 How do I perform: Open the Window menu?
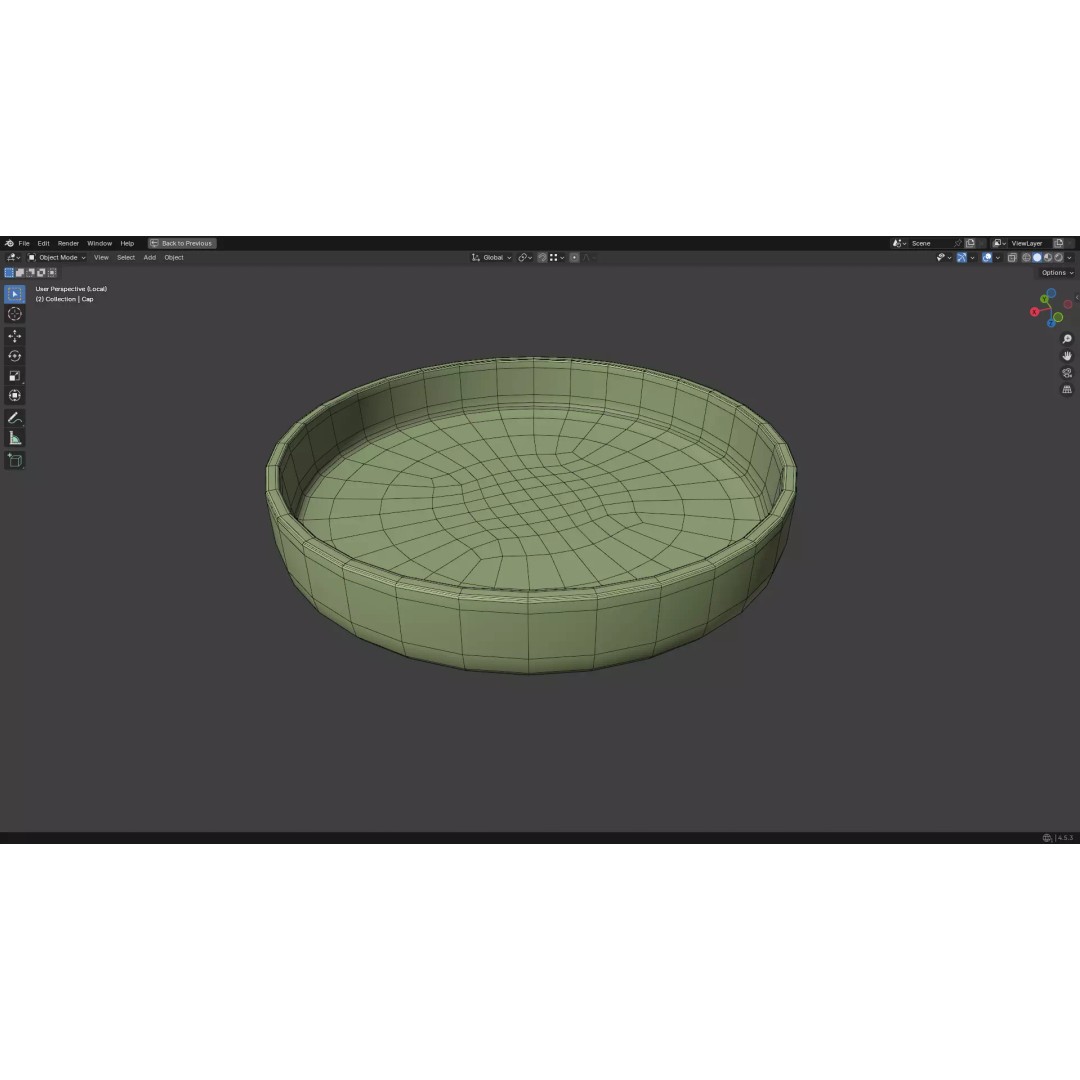point(99,243)
